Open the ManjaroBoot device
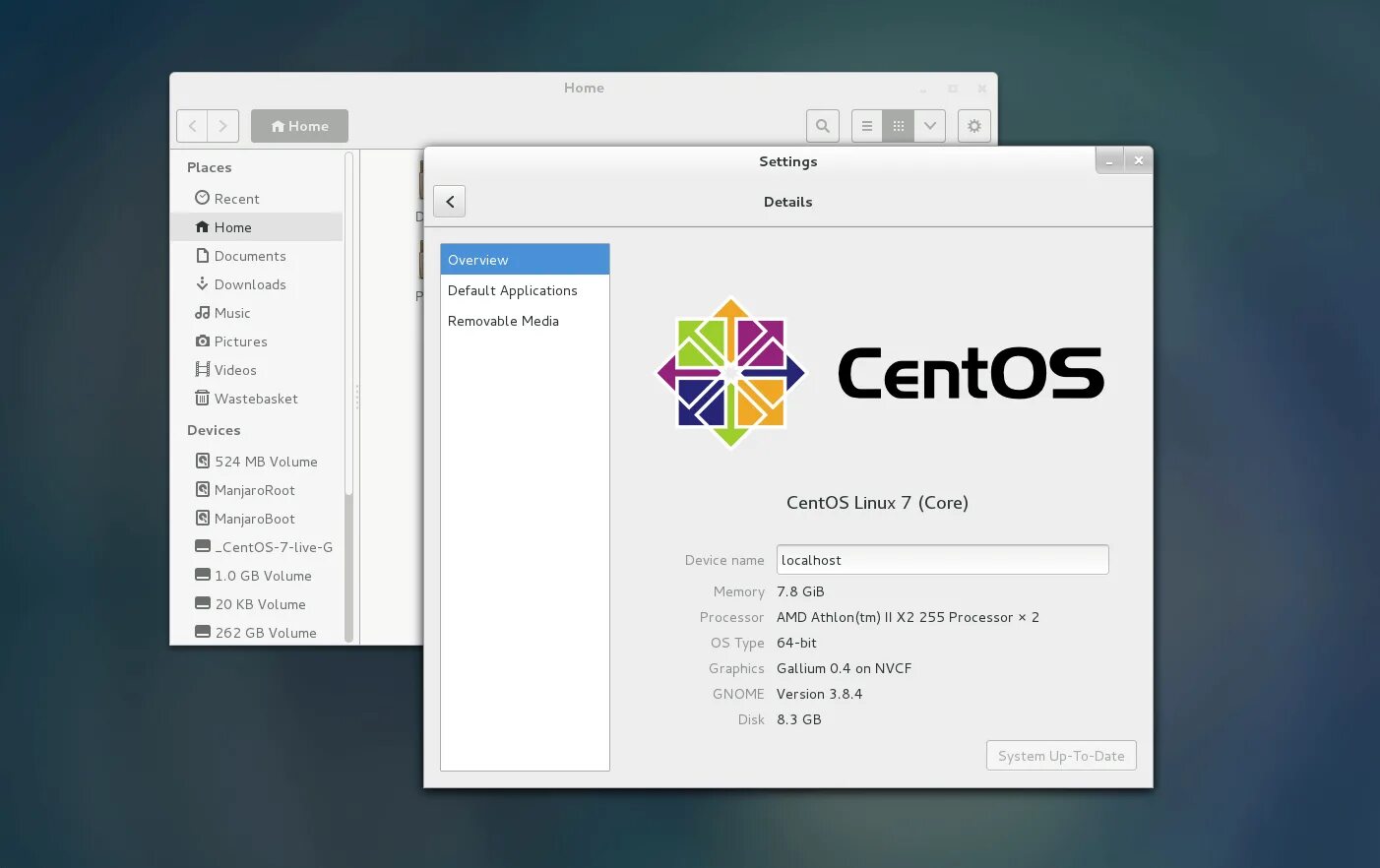 click(x=257, y=519)
